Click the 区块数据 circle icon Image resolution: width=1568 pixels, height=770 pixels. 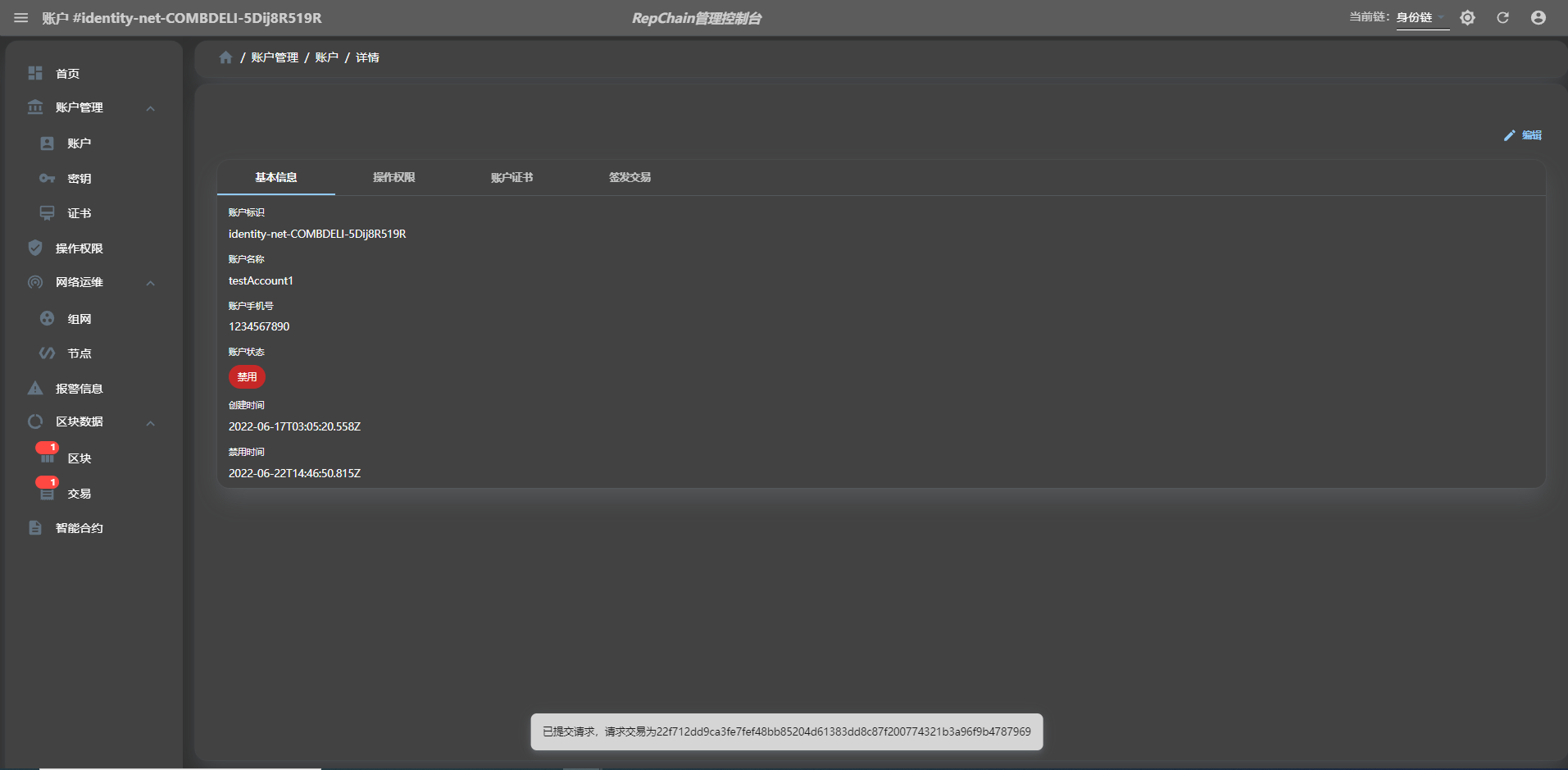coord(35,421)
